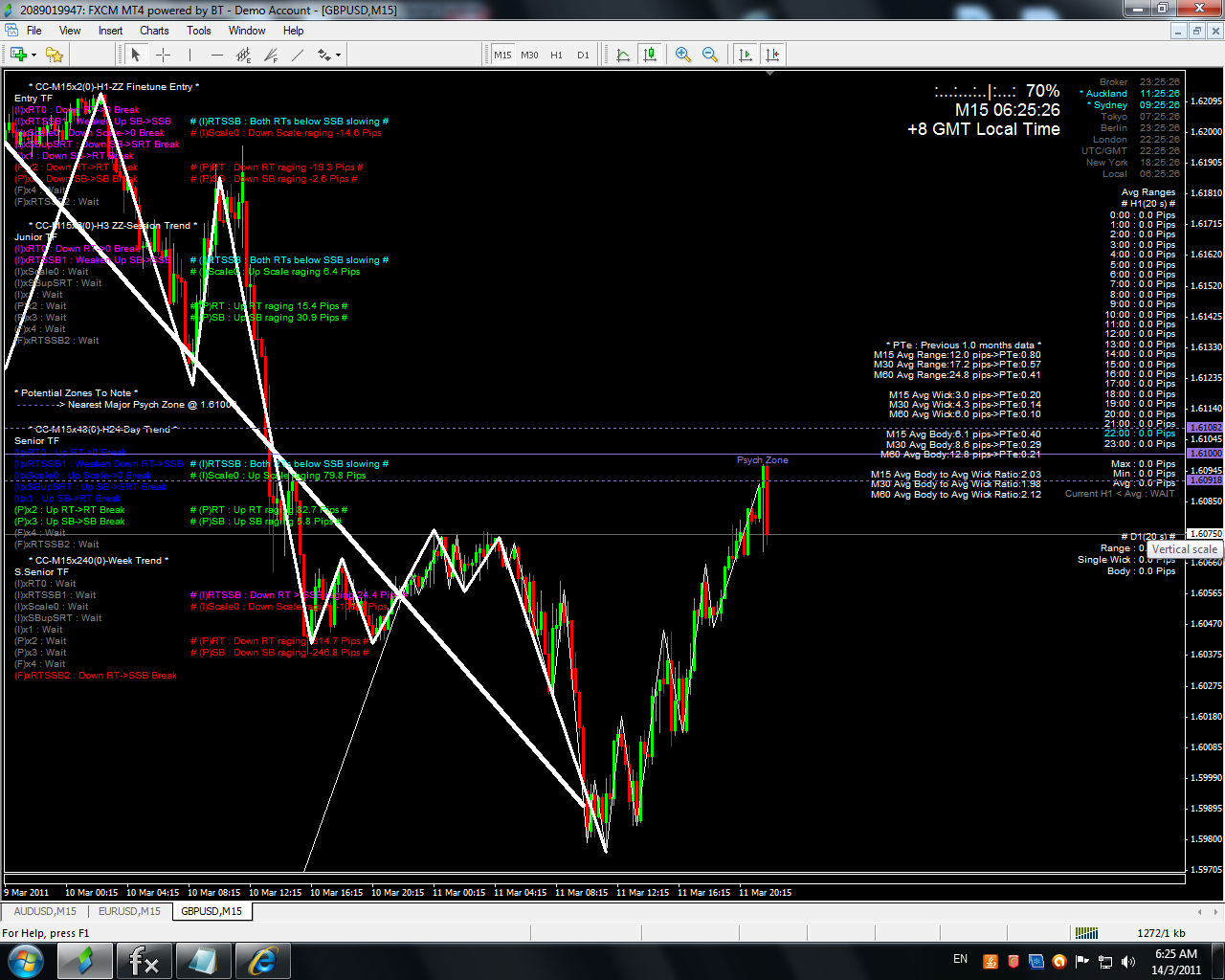Expand the New Chart dropdown arrow
1225x980 pixels.
point(34,56)
